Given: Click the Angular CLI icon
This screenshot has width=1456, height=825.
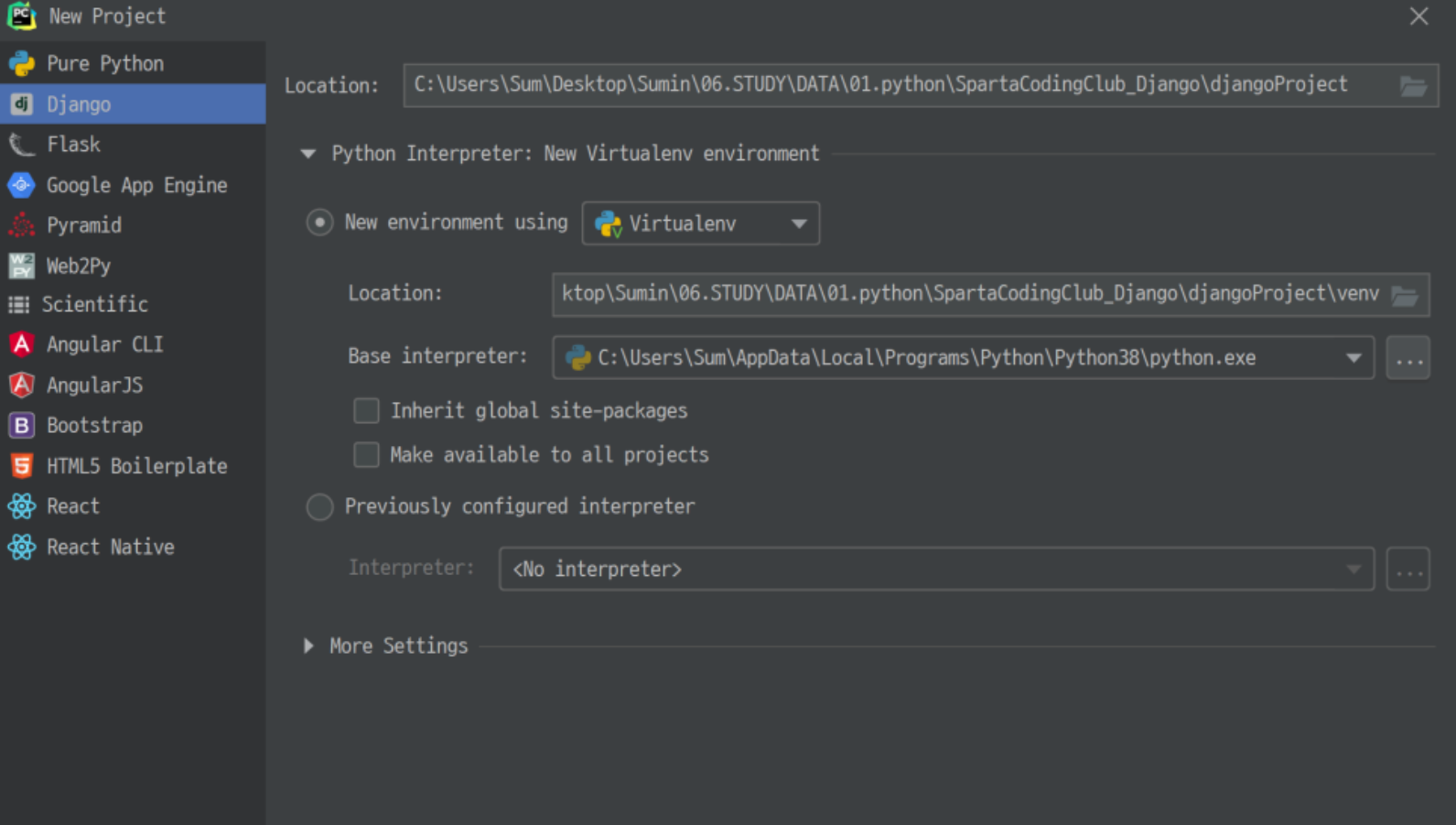Looking at the screenshot, I should (22, 344).
